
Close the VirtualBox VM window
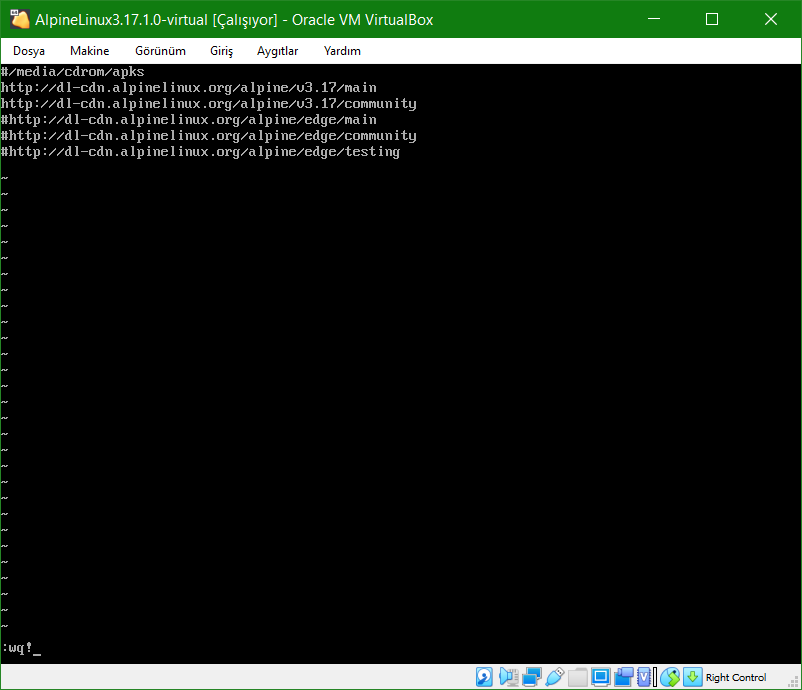pyautogui.click(x=771, y=19)
